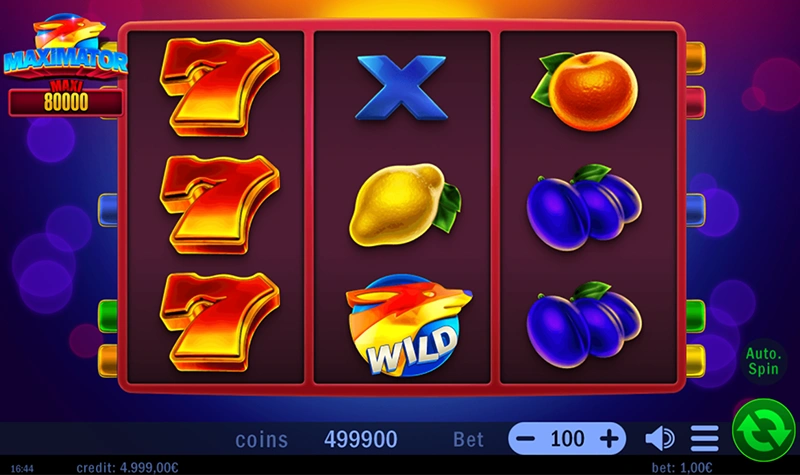Image resolution: width=800 pixels, height=475 pixels.
Task: Increase the bet with plus button
Action: (609, 439)
